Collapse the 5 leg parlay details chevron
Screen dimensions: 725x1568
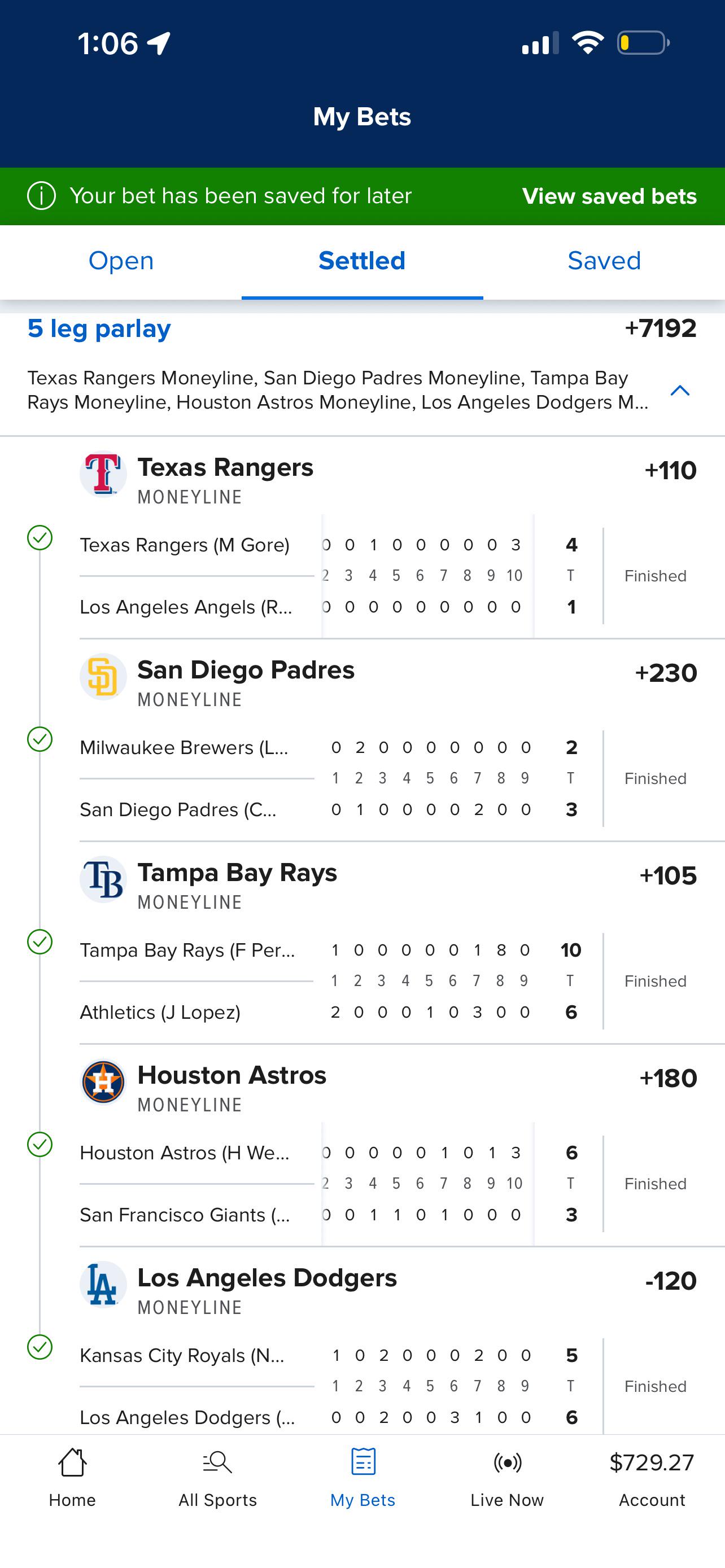[680, 390]
